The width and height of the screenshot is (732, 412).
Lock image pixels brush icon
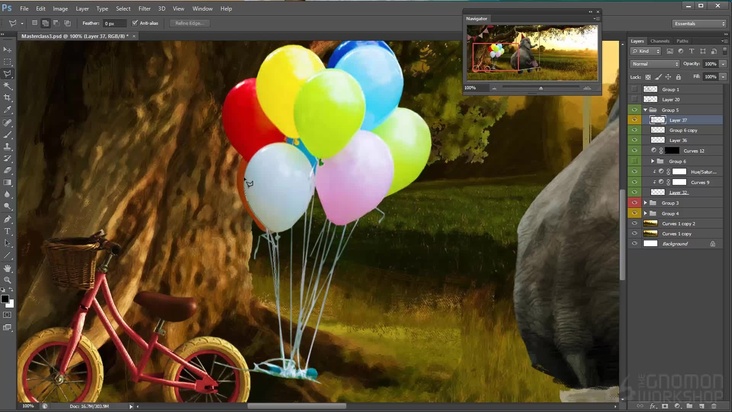coord(658,77)
